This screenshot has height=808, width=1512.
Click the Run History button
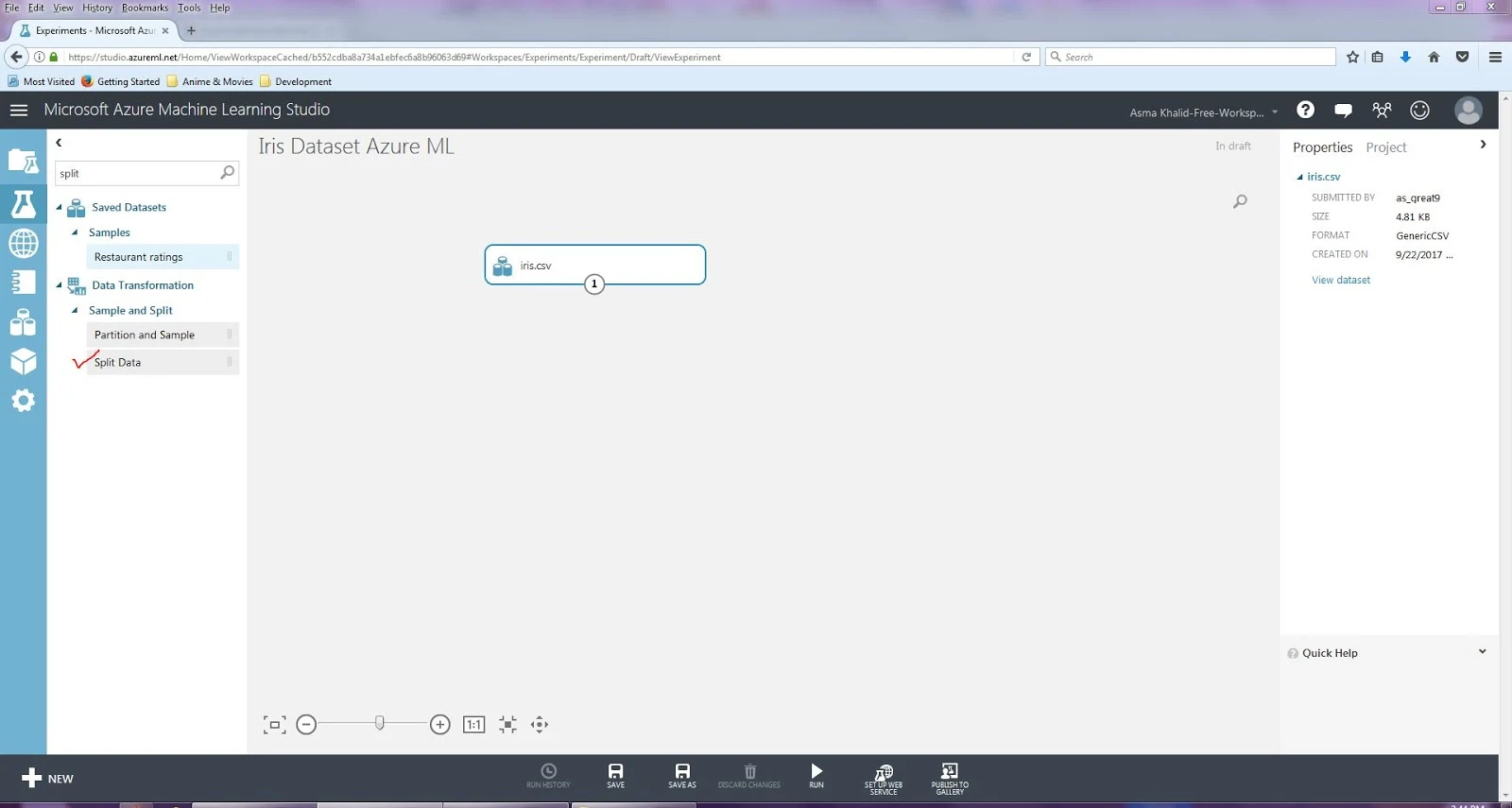548,776
